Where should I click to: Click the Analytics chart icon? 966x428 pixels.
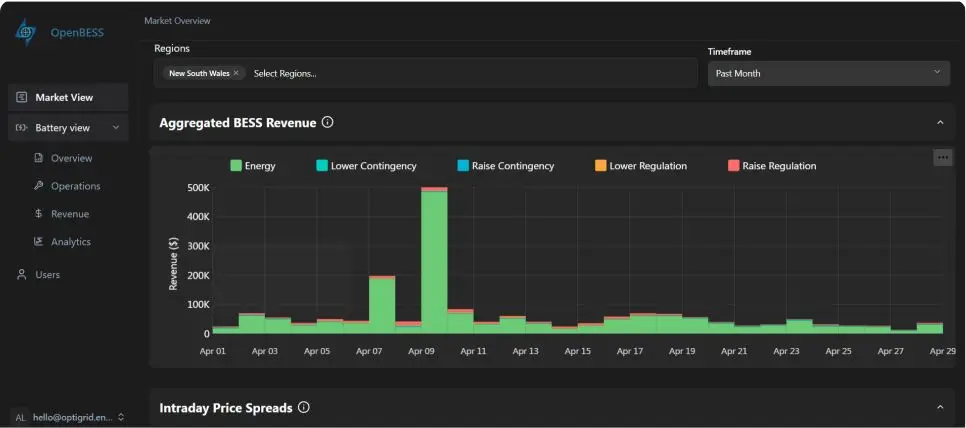(38, 242)
